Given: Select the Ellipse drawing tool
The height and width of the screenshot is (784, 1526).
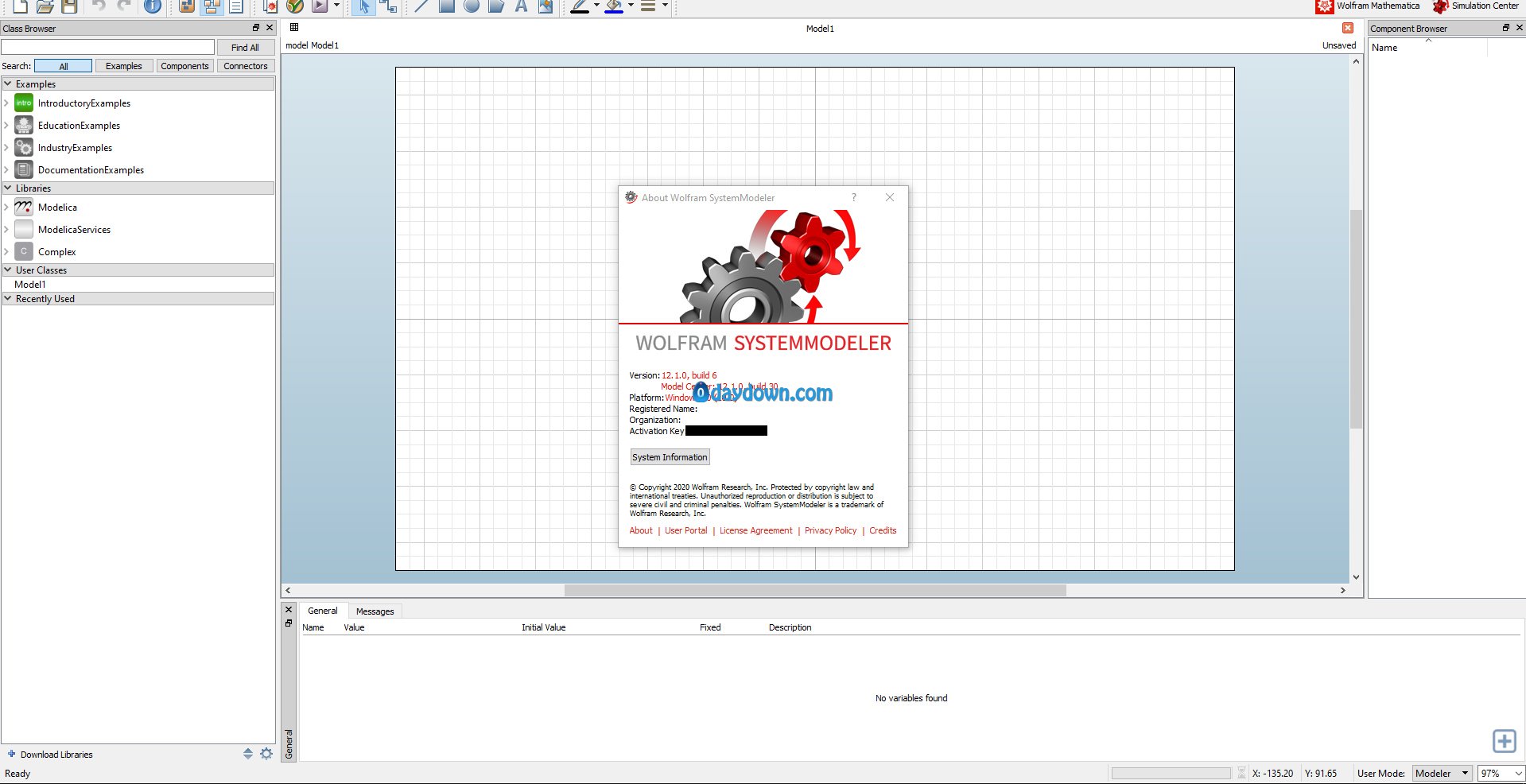Looking at the screenshot, I should tap(472, 6).
